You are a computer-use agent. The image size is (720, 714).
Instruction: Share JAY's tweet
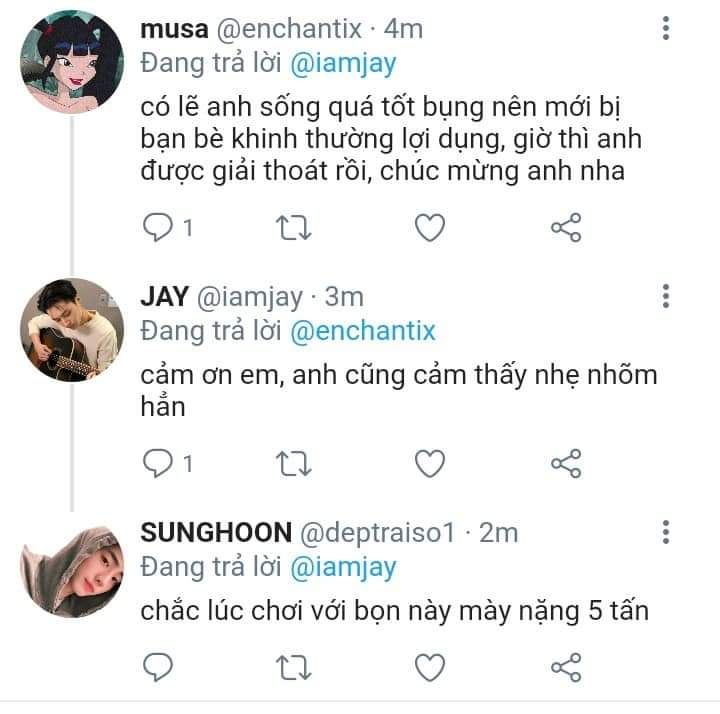click(x=566, y=463)
